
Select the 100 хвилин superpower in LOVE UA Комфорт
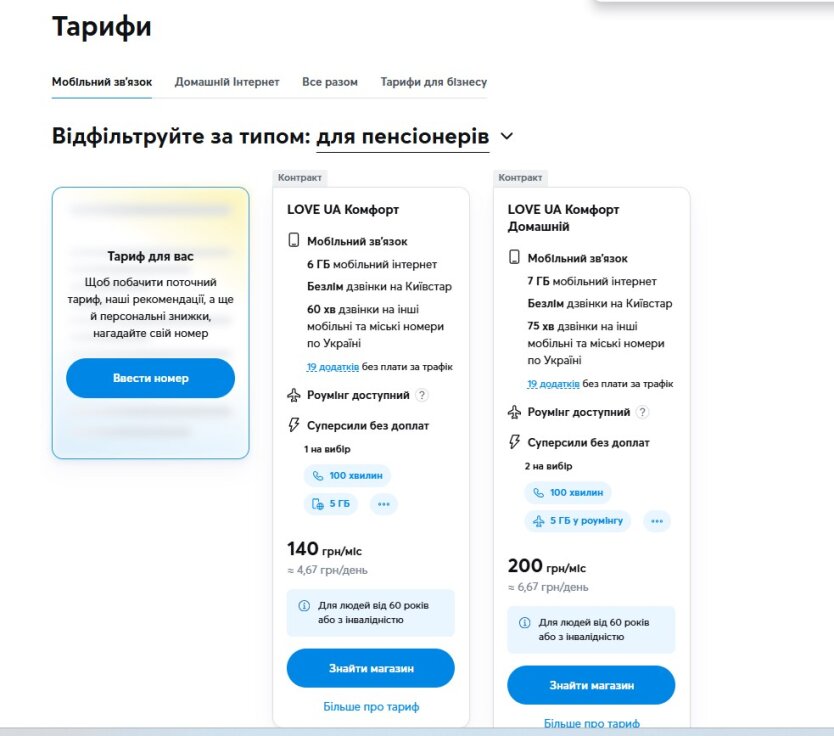(347, 476)
